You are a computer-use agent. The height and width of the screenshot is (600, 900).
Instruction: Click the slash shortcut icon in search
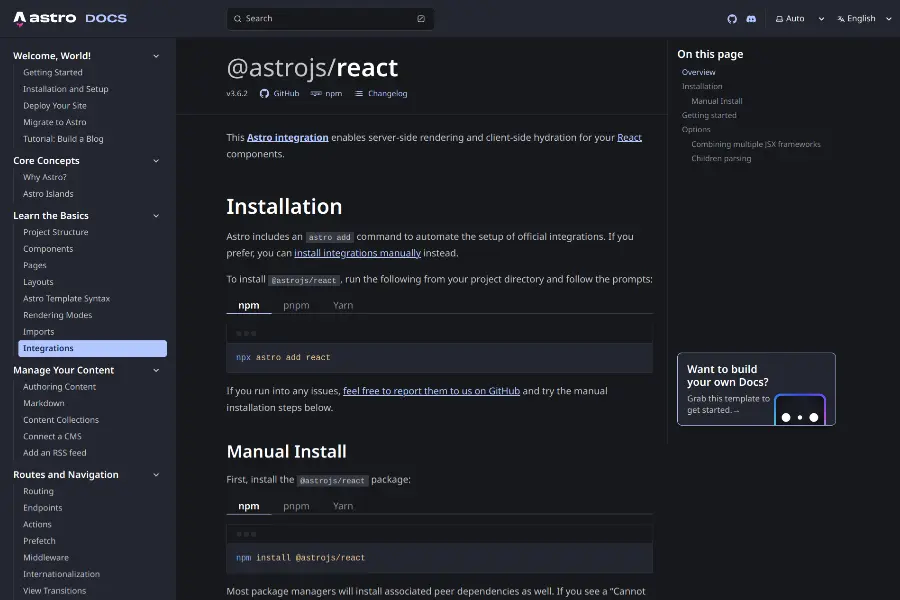pyautogui.click(x=420, y=18)
